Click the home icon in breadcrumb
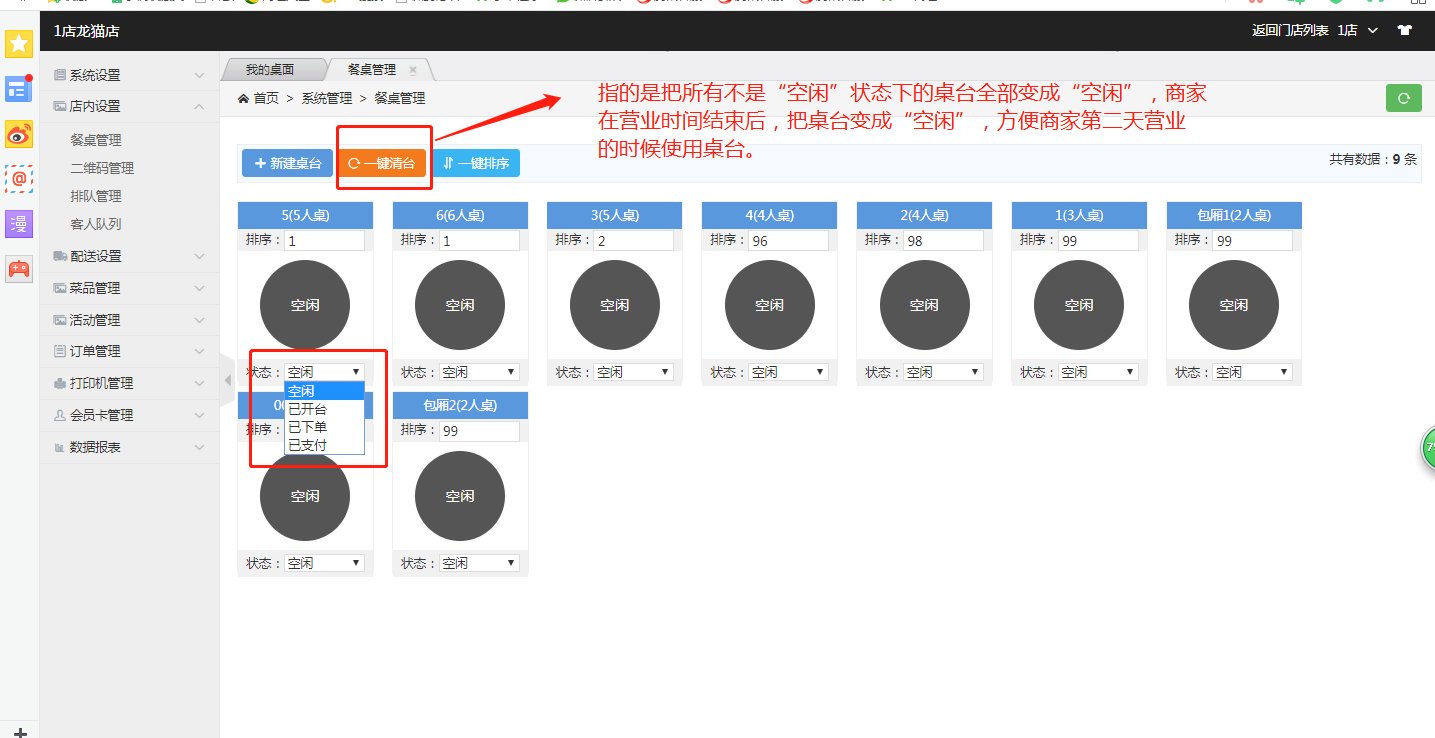1435x738 pixels. (x=243, y=98)
